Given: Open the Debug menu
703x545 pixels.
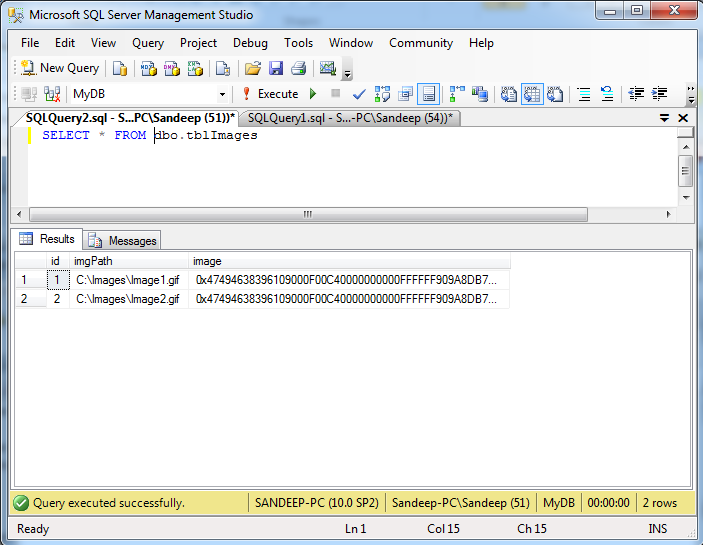Looking at the screenshot, I should click(250, 43).
